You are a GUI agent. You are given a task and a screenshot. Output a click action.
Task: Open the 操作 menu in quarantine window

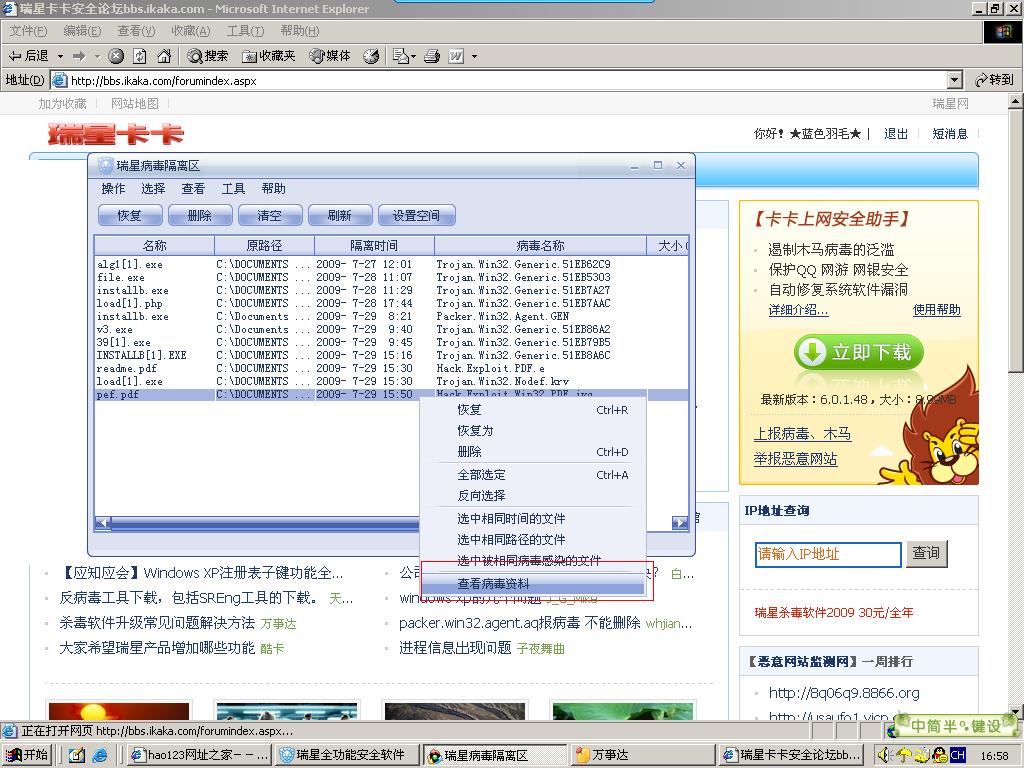tap(113, 189)
